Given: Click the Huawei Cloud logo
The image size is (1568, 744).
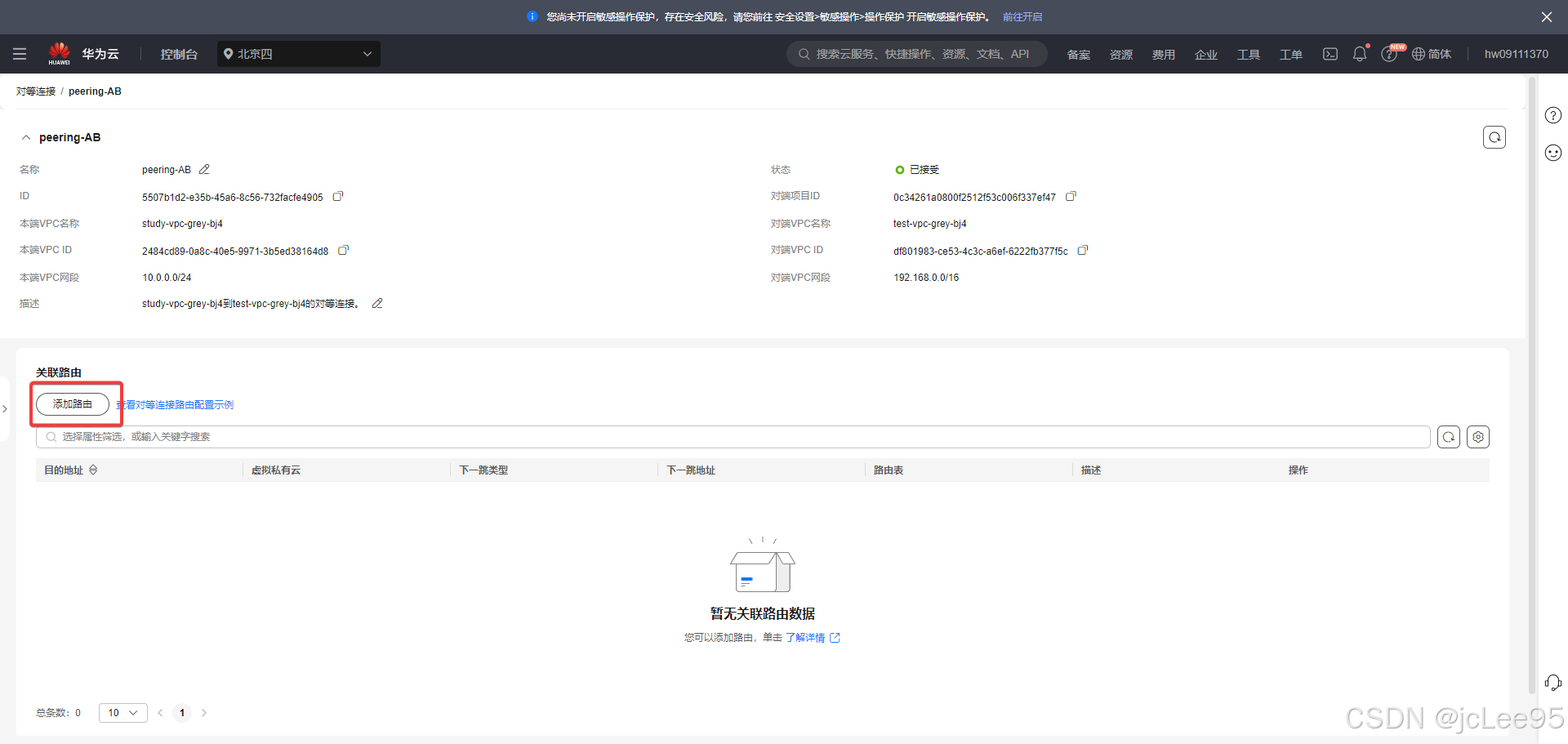Looking at the screenshot, I should tap(83, 54).
